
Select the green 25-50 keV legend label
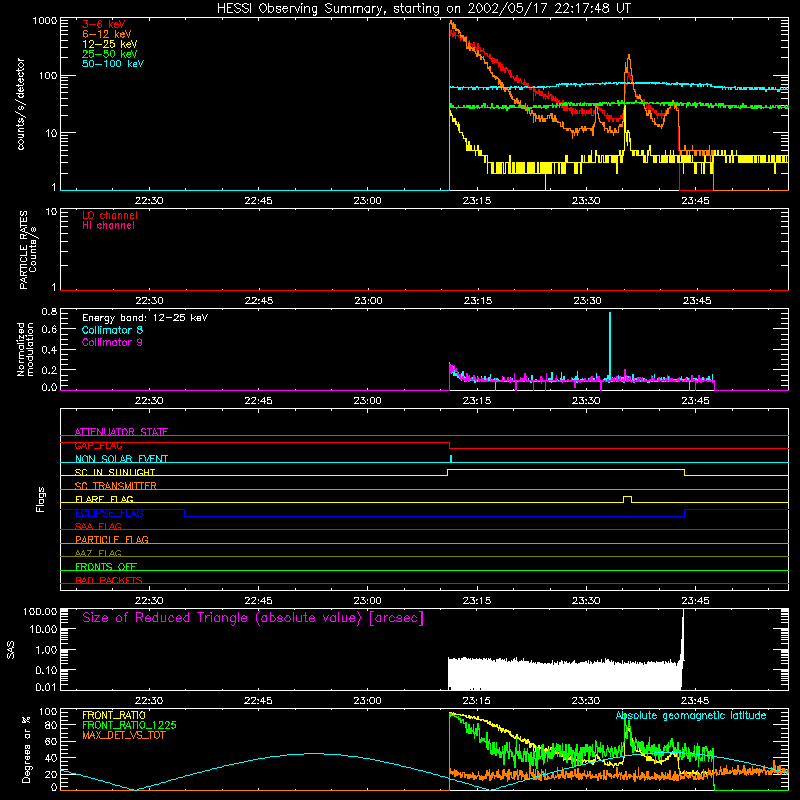(110, 54)
